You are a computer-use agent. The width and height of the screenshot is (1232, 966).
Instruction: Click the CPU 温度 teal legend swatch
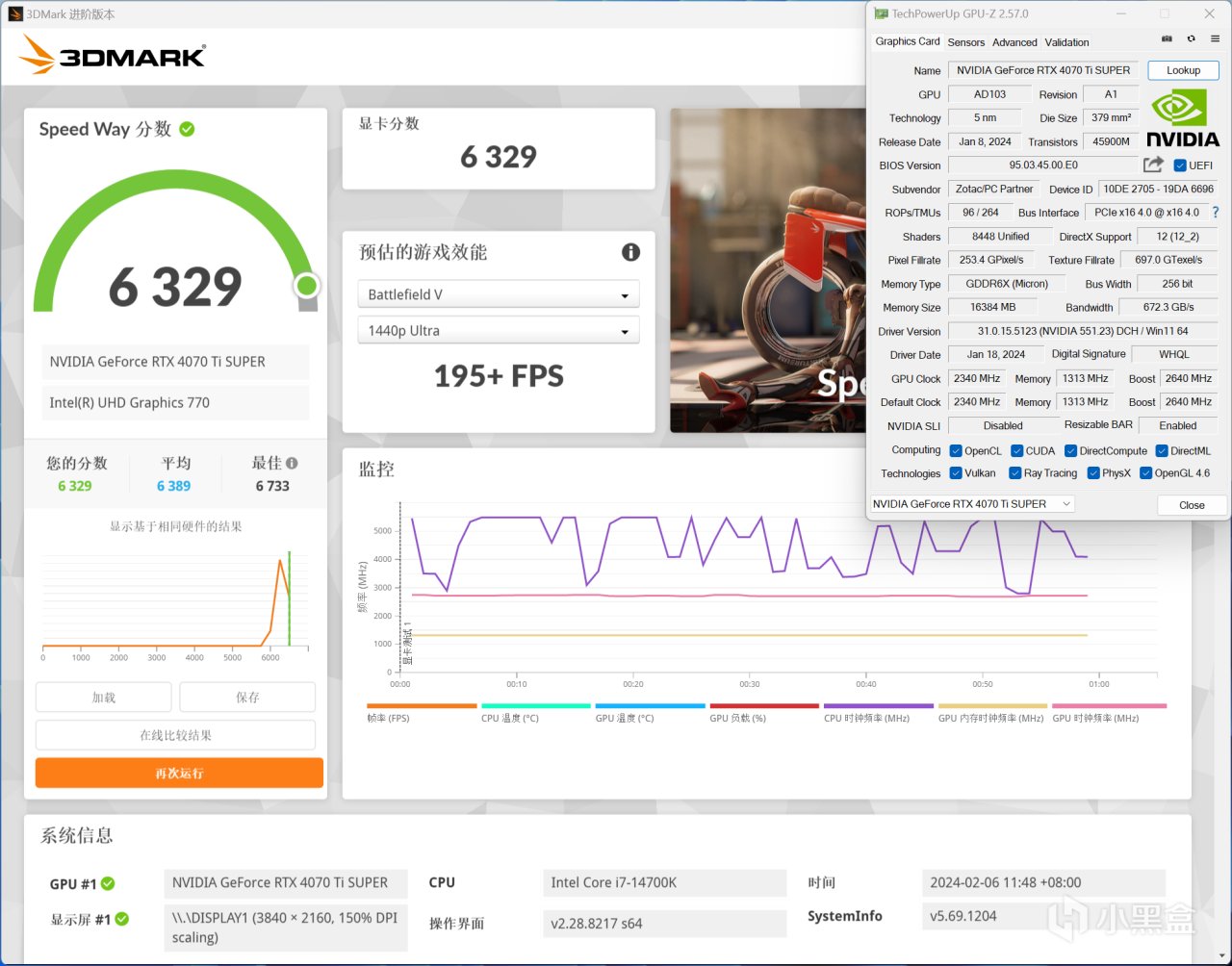536,706
